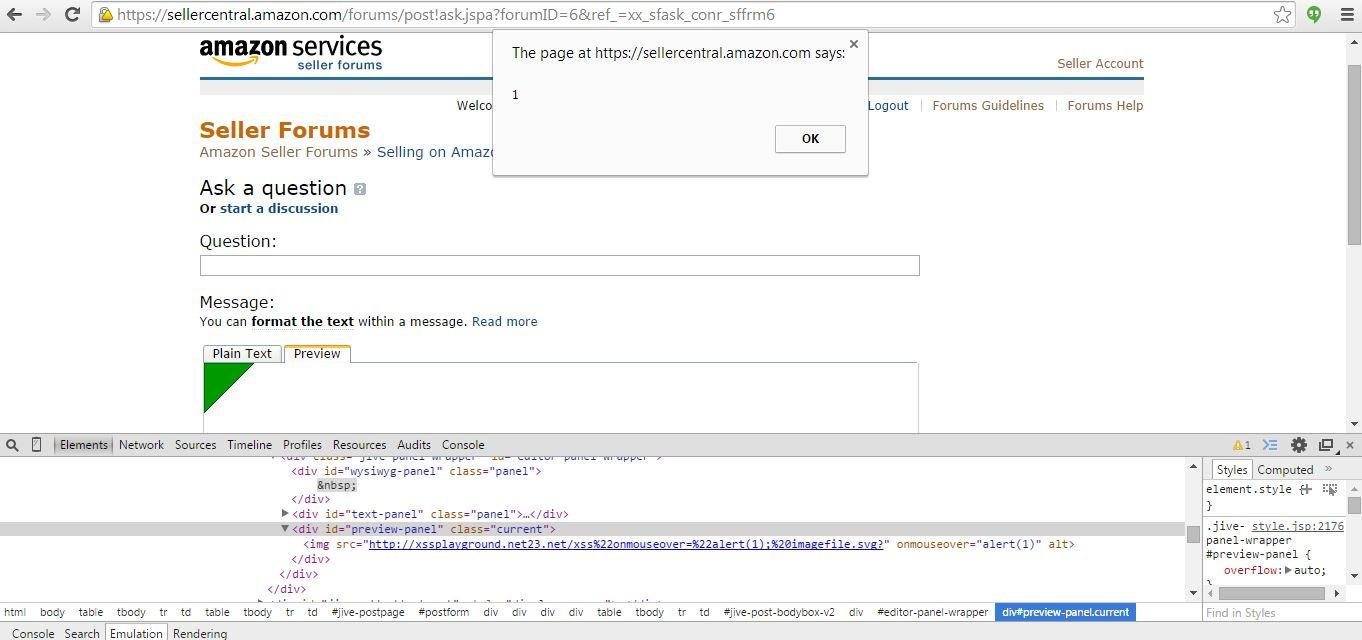The height and width of the screenshot is (640, 1362).
Task: Close the alert dialog with the X
Action: pyautogui.click(x=853, y=44)
